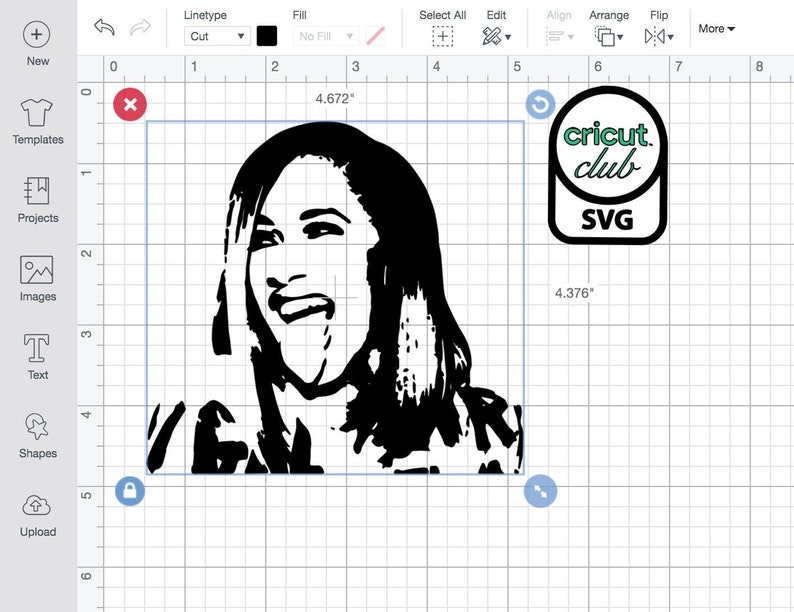Expand the More menu

click(x=716, y=29)
